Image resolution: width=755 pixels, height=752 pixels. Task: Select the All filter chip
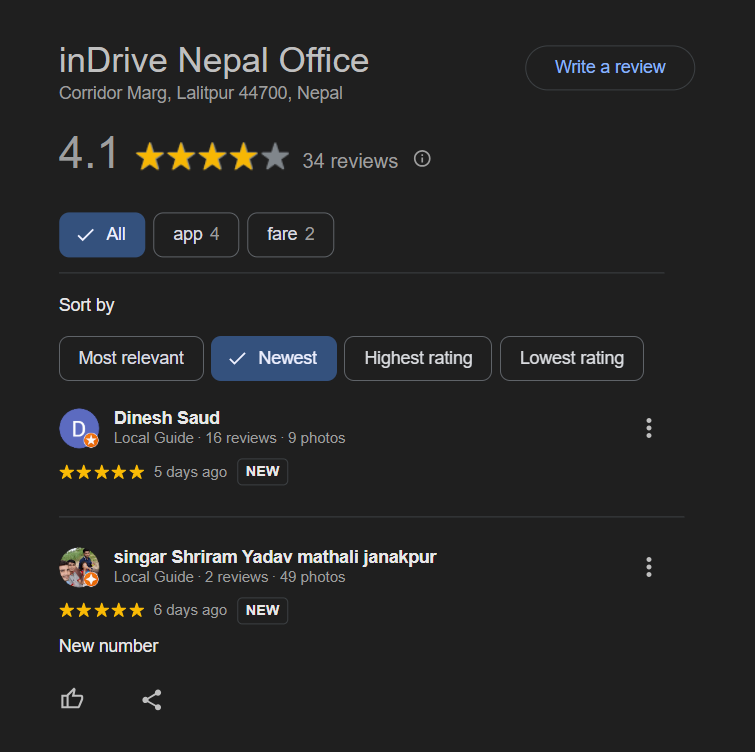[102, 234]
